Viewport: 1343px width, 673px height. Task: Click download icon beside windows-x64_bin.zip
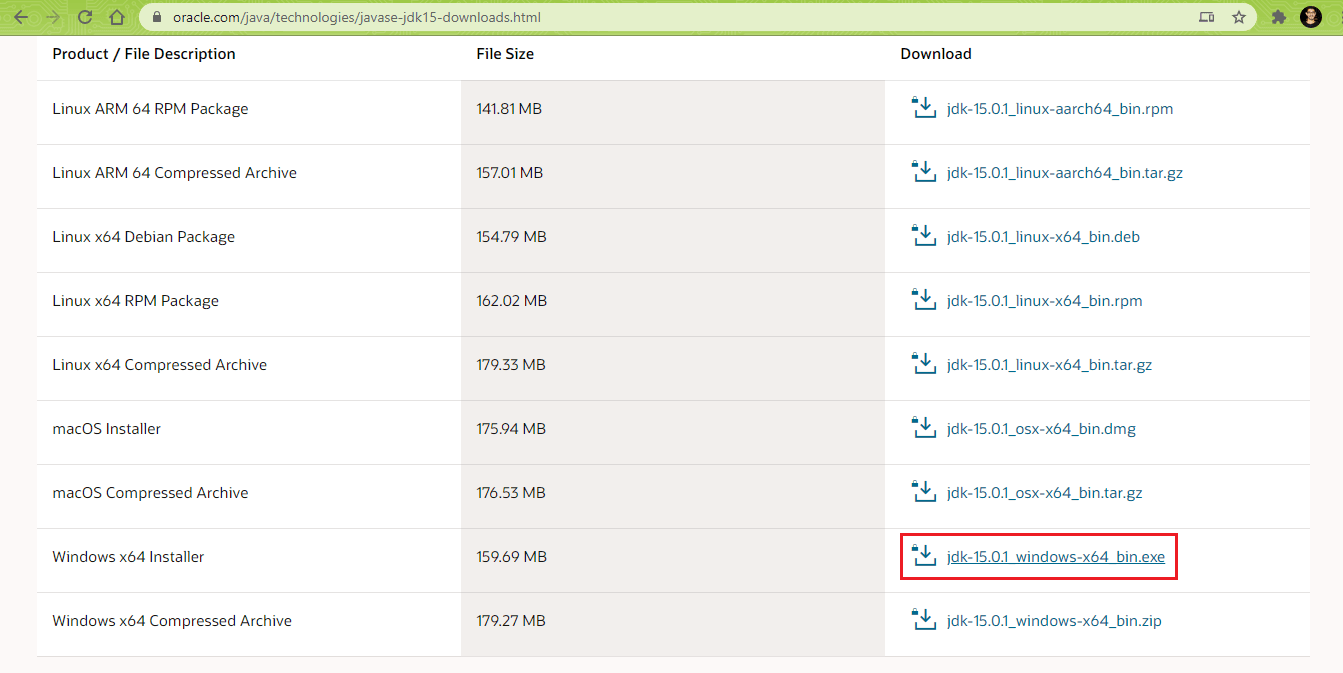(x=923, y=620)
